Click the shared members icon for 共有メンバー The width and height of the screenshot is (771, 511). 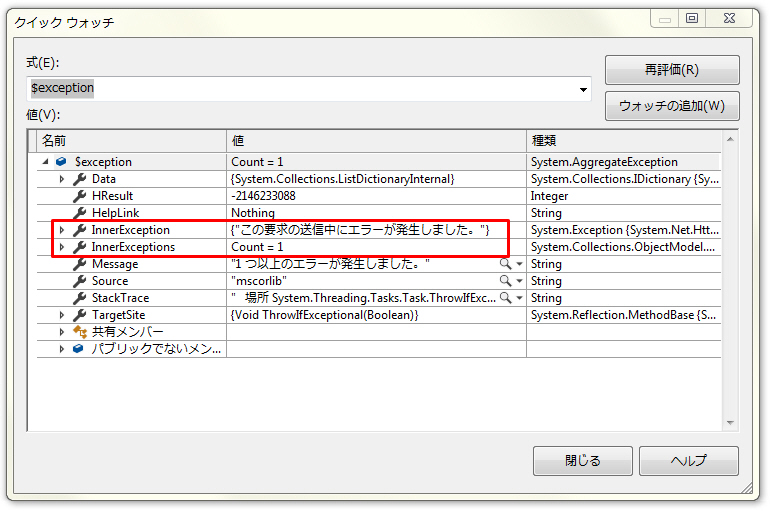coord(80,332)
